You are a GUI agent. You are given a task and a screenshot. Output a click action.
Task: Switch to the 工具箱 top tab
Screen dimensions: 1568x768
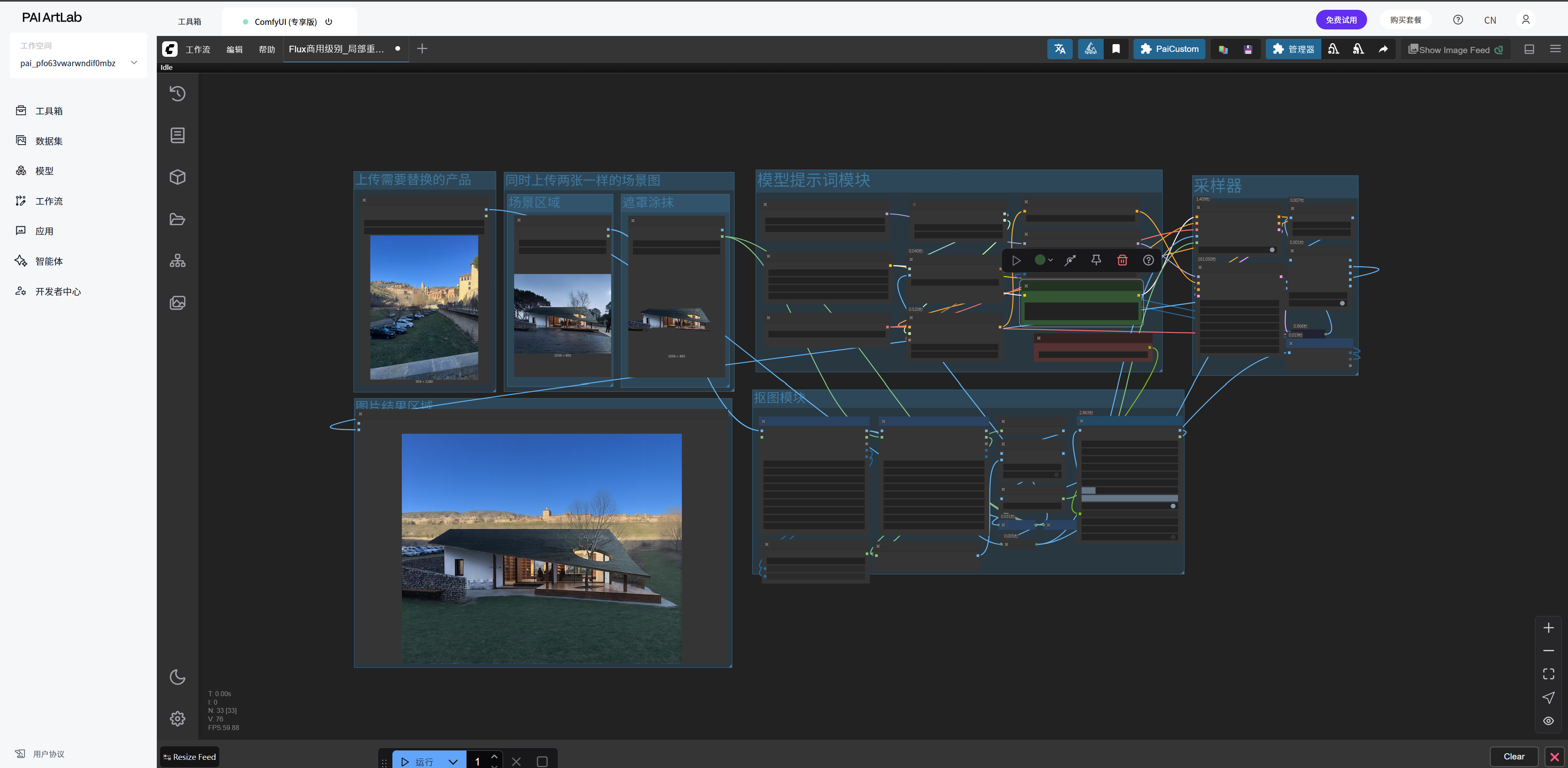[189, 21]
